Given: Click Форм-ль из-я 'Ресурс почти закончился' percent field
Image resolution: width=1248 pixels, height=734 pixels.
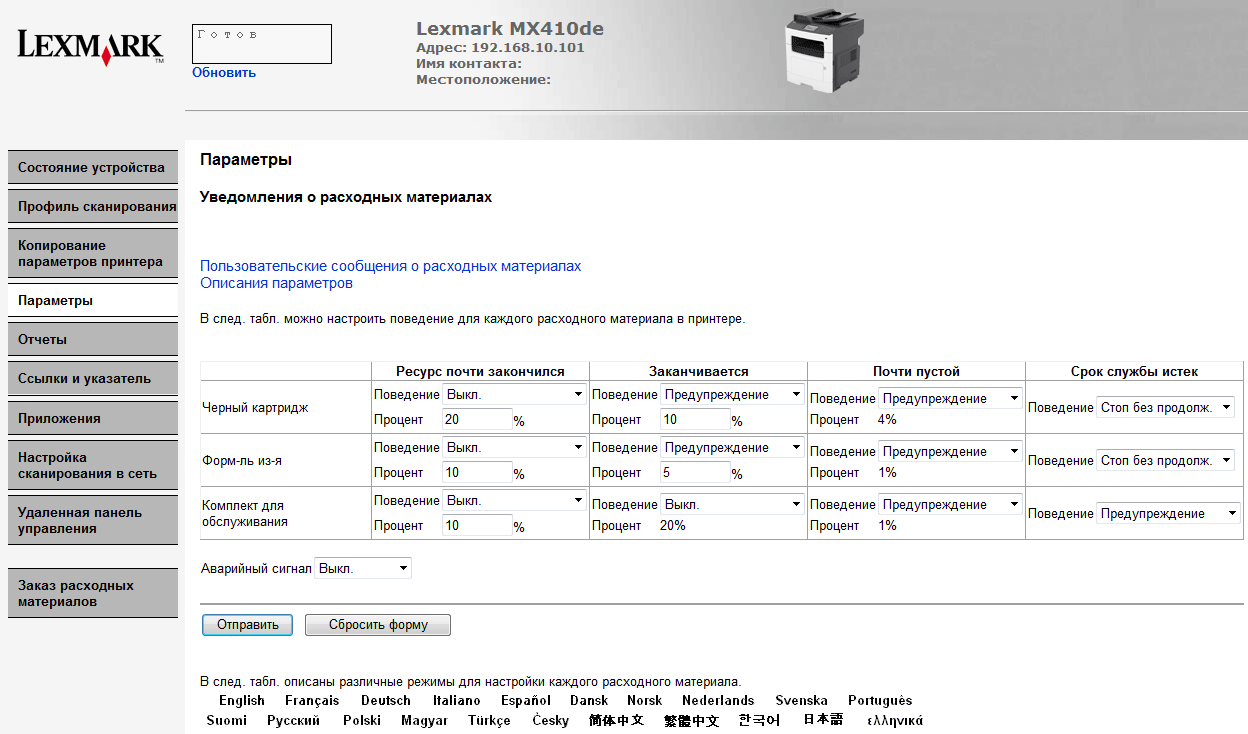Looking at the screenshot, I should pyautogui.click(x=477, y=473).
